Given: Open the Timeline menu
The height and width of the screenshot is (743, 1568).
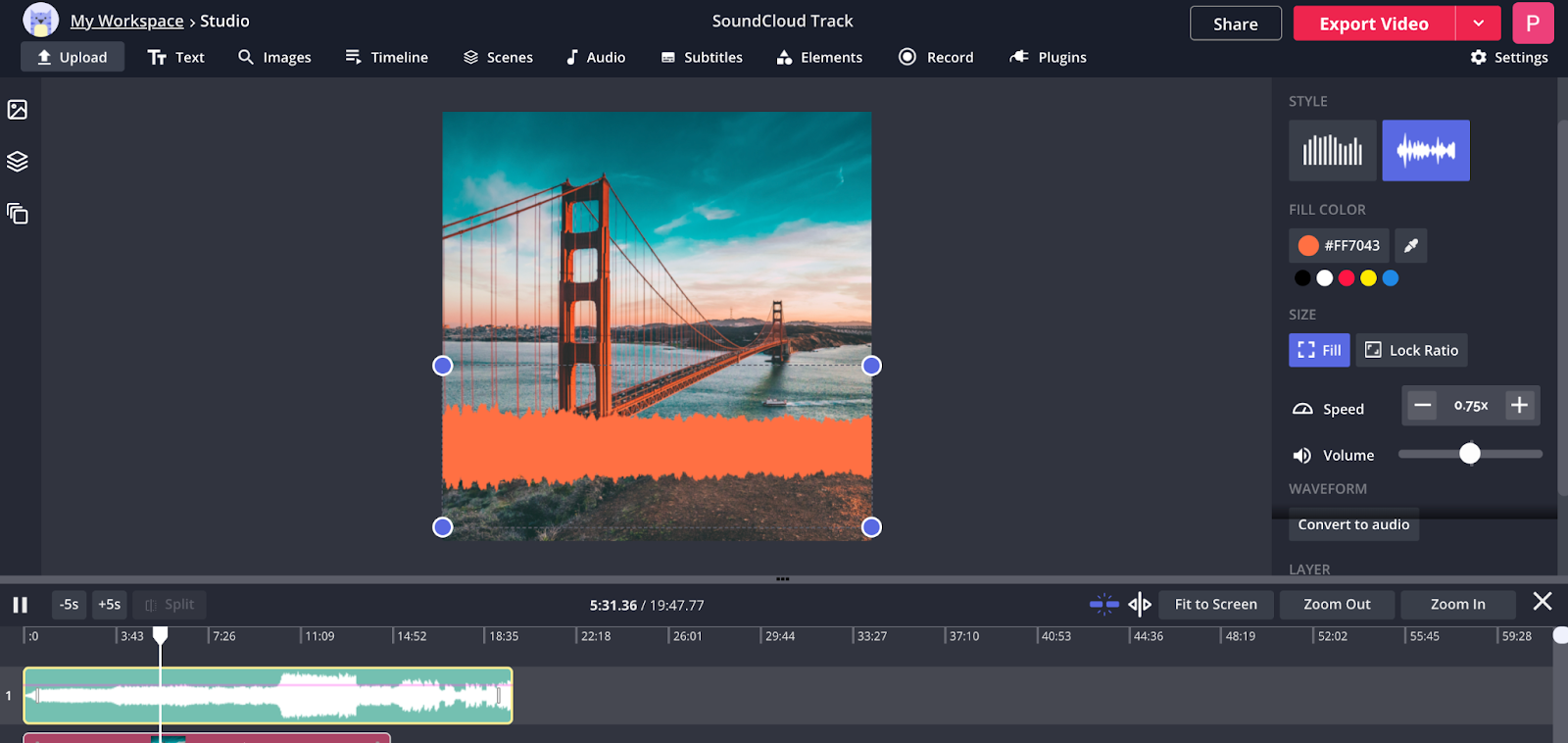Looking at the screenshot, I should [x=386, y=58].
